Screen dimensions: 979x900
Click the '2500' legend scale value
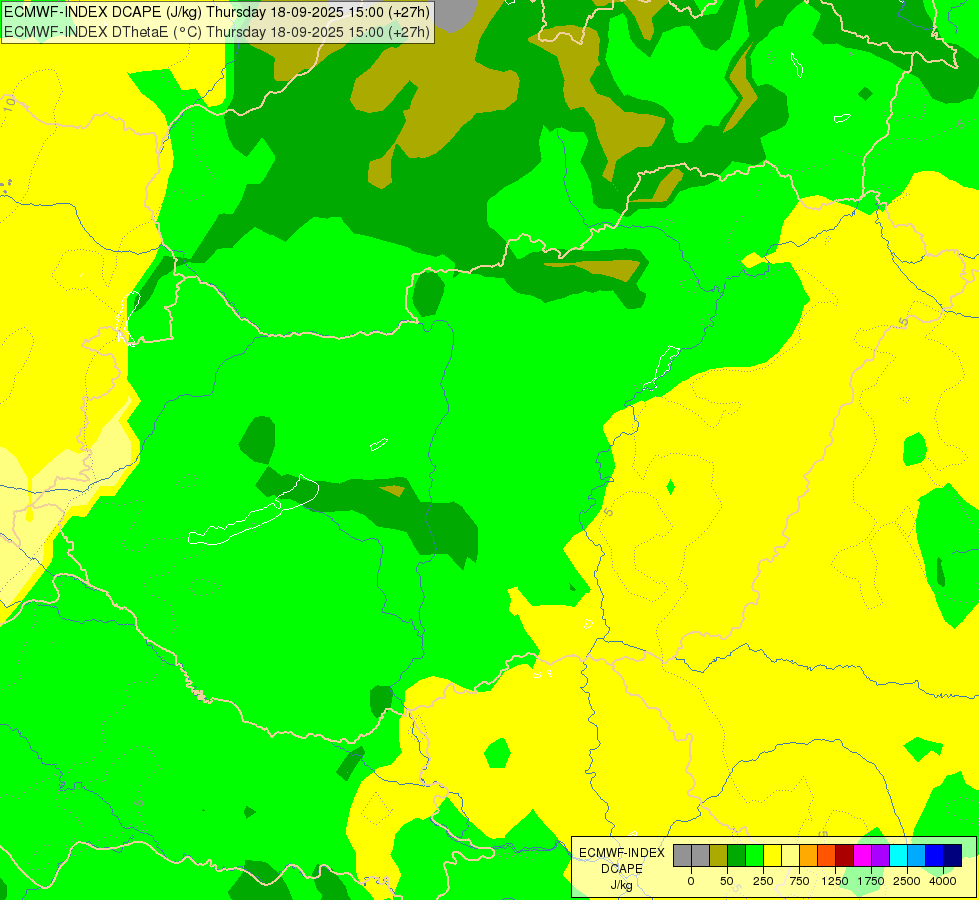(x=907, y=881)
